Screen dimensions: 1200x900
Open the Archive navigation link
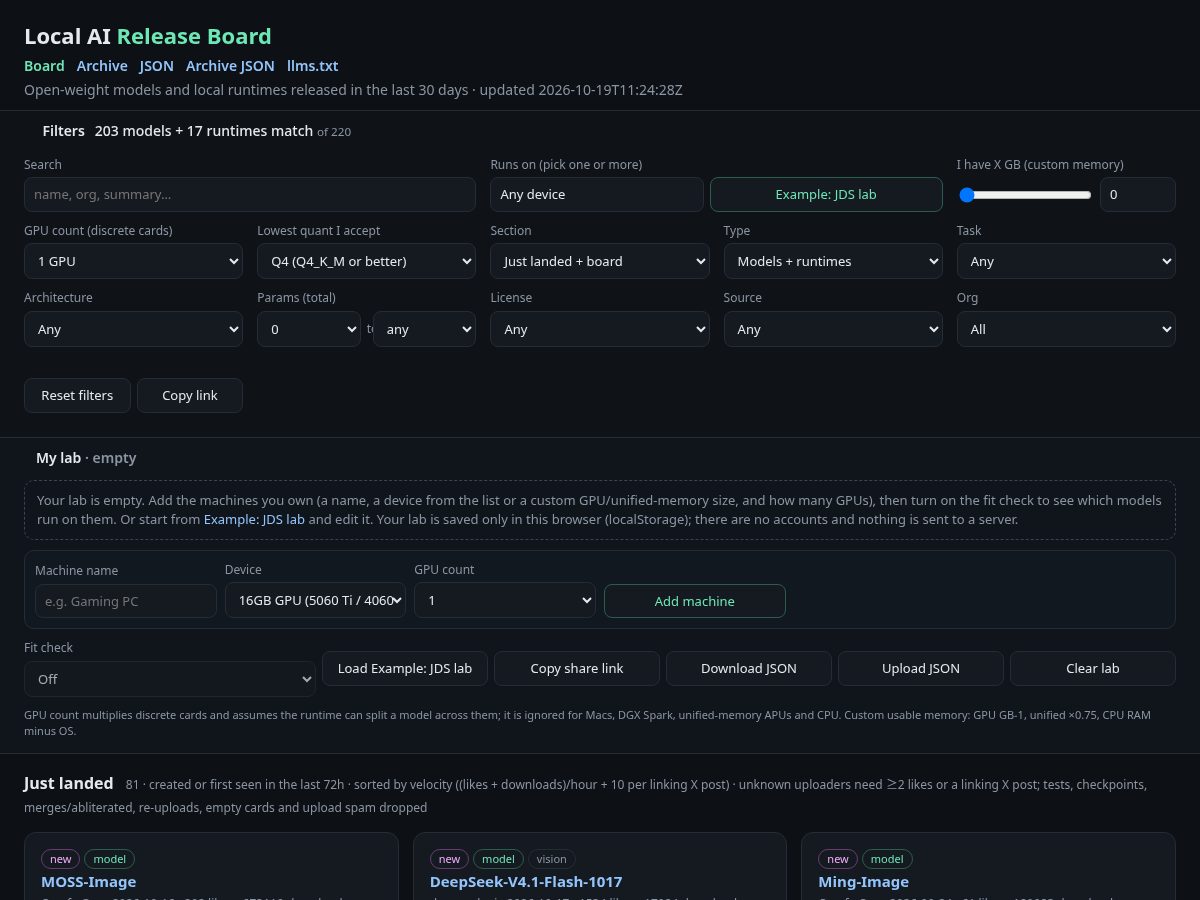(x=102, y=66)
